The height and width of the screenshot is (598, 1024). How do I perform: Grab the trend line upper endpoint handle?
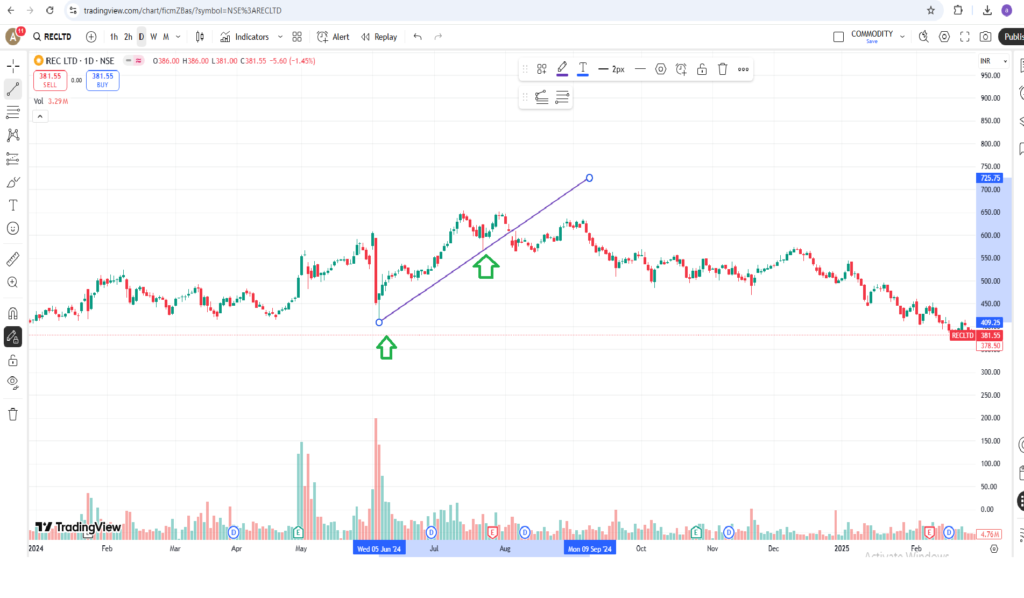click(x=589, y=178)
